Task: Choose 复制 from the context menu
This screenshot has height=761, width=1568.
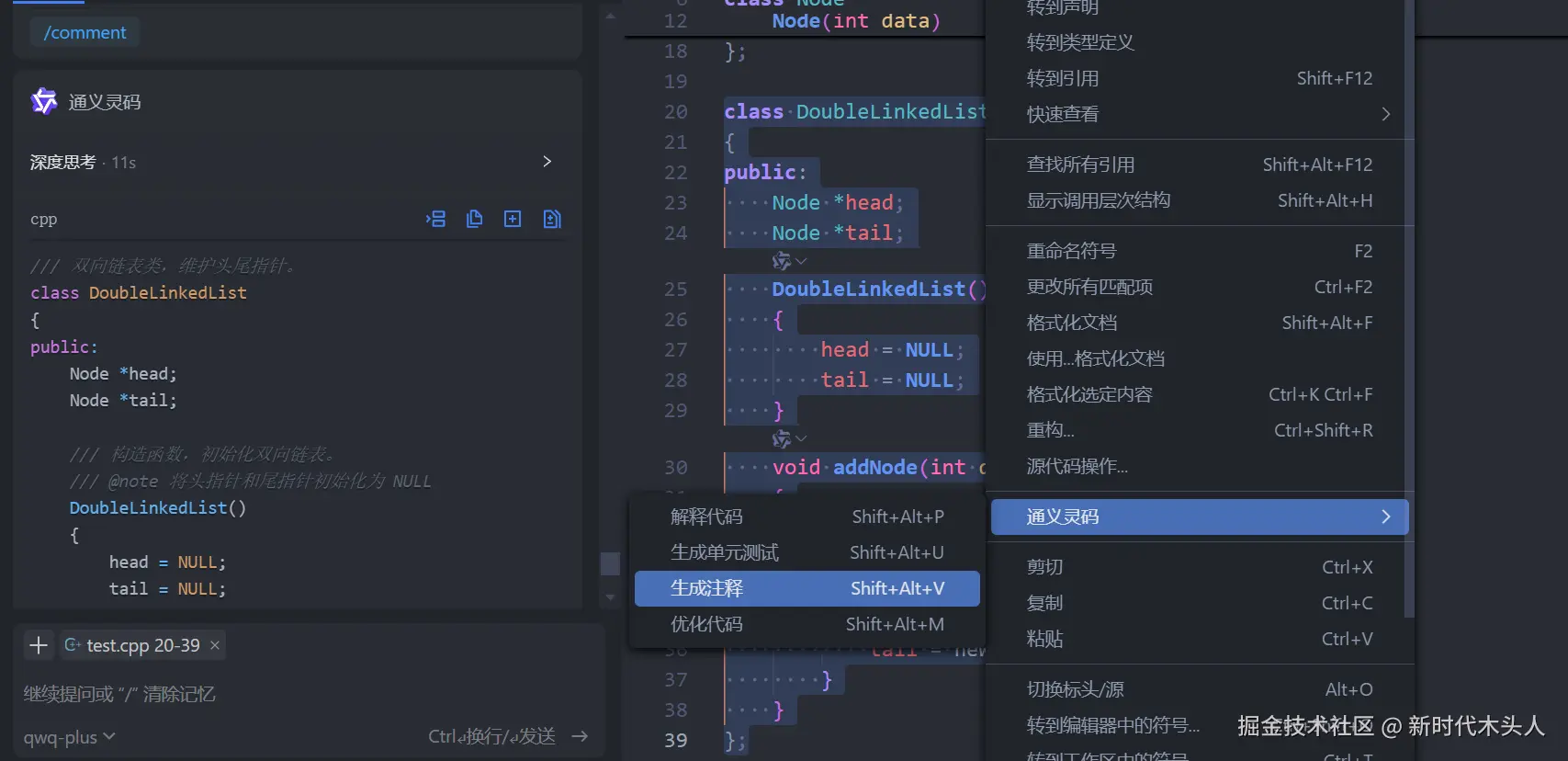Action: (1200, 603)
